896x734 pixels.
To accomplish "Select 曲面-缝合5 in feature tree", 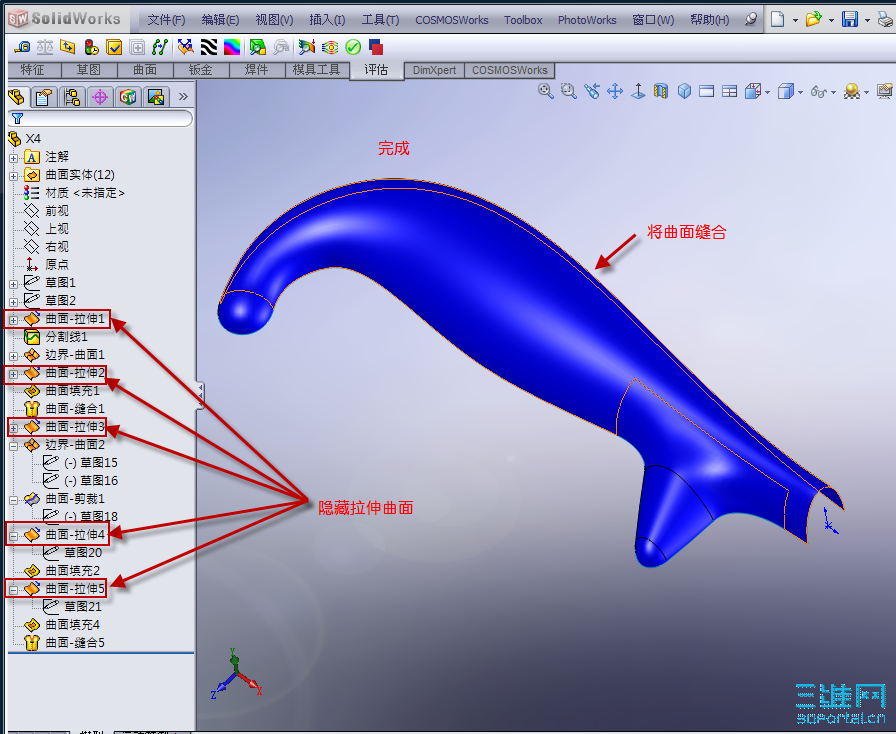I will click(x=75, y=643).
